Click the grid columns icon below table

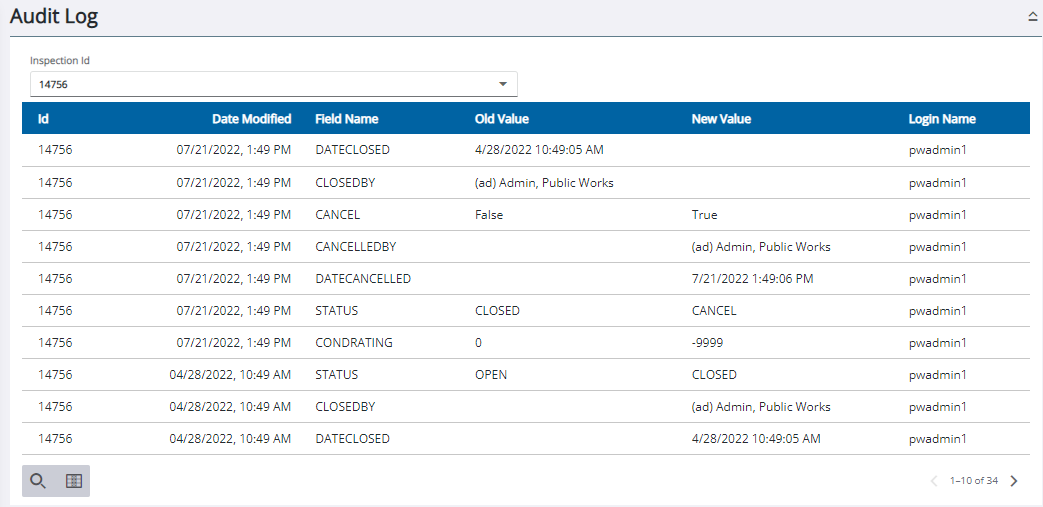click(73, 481)
